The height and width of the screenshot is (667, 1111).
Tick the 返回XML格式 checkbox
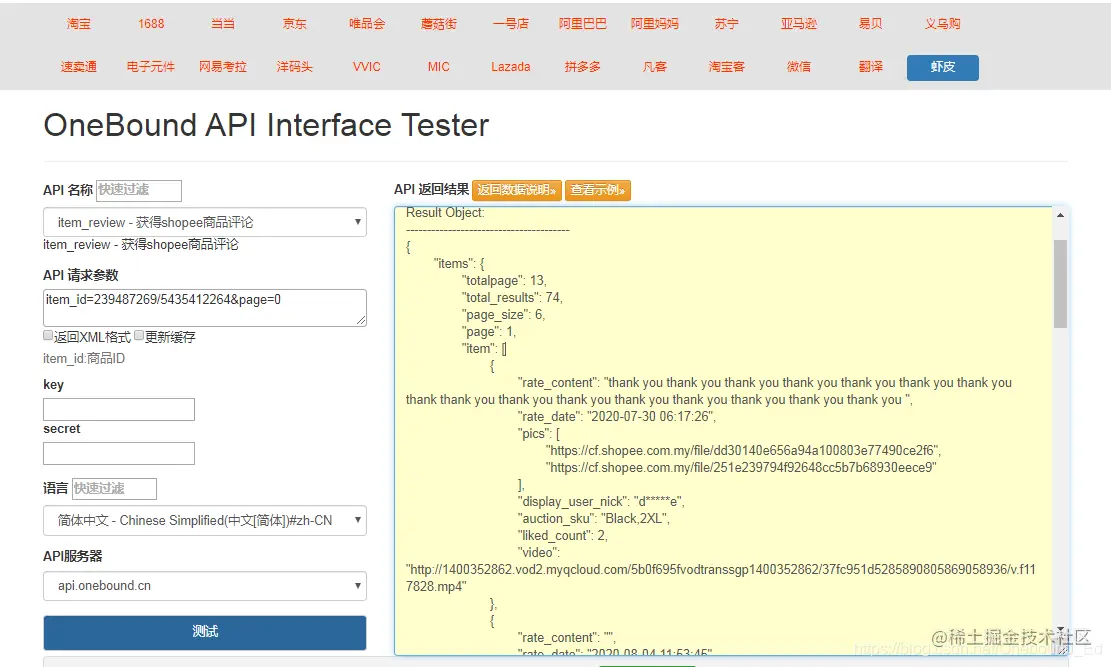tap(48, 336)
